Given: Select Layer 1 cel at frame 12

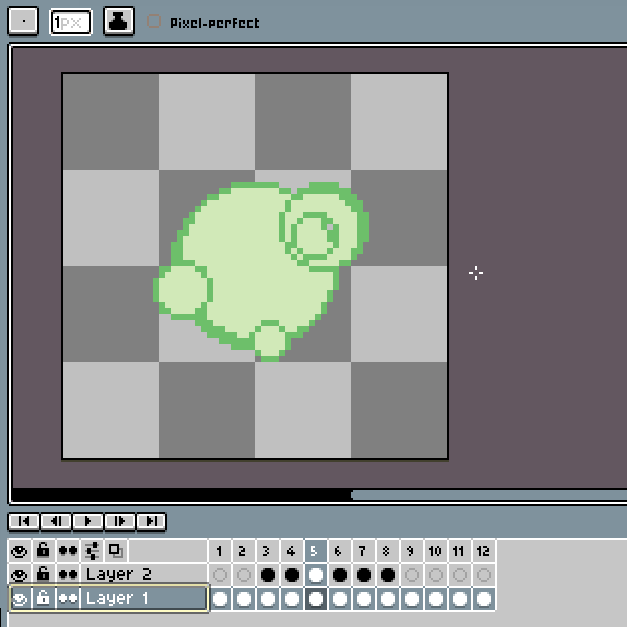Looking at the screenshot, I should point(483,599).
